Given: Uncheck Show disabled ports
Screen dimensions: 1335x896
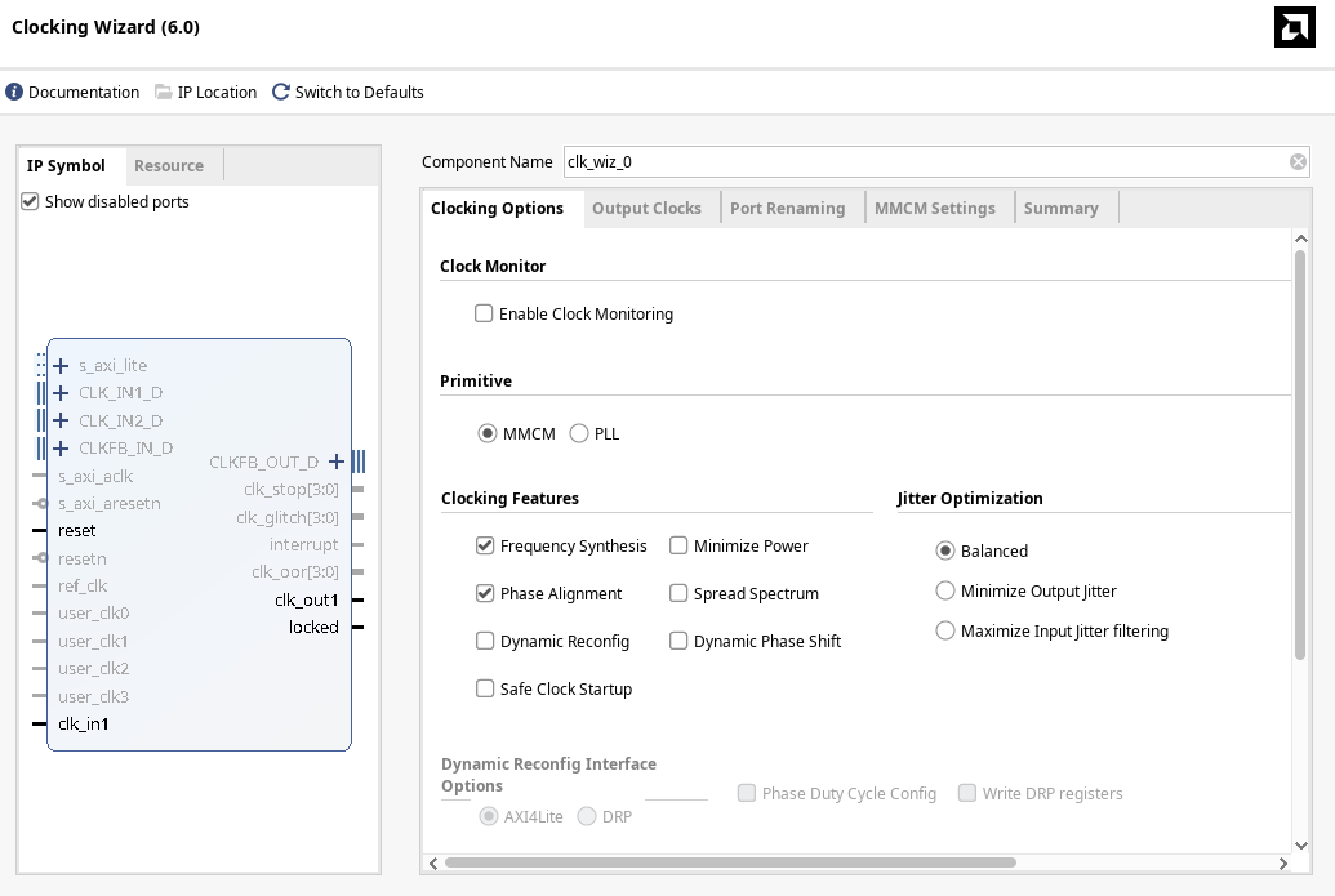Looking at the screenshot, I should [30, 202].
